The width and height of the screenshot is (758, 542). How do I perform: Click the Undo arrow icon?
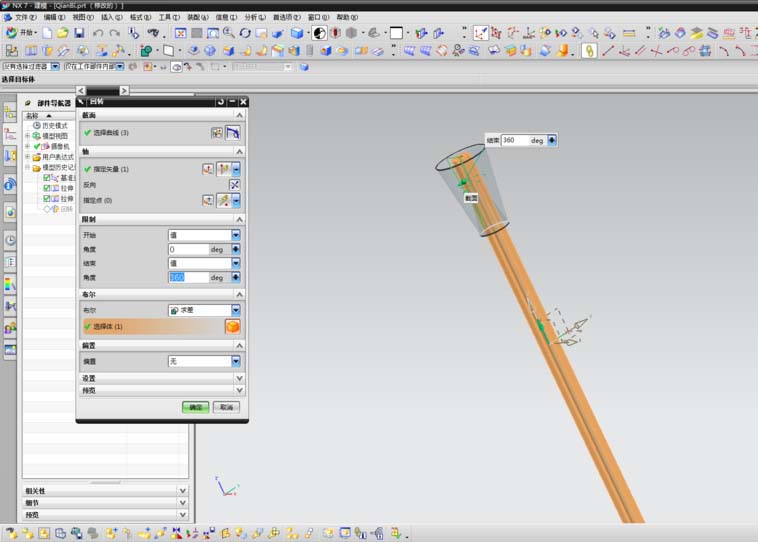tap(99, 33)
